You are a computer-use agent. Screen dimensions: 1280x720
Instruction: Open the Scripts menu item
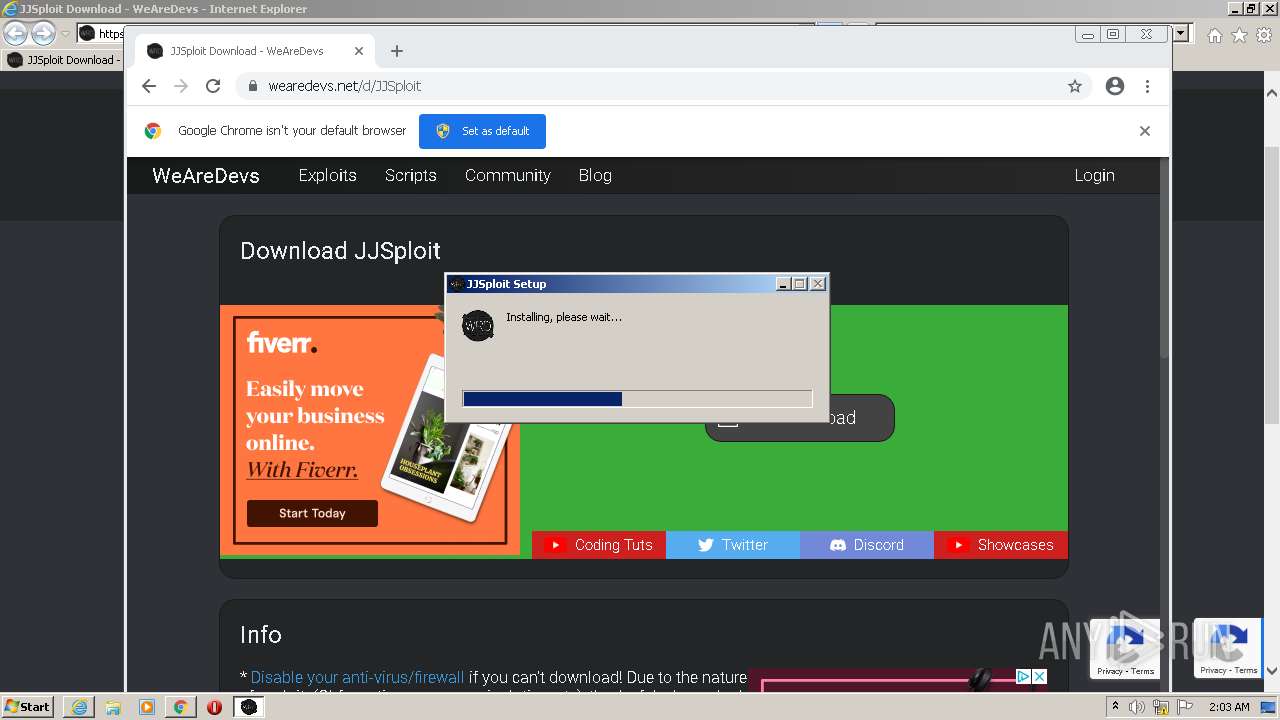(410, 175)
